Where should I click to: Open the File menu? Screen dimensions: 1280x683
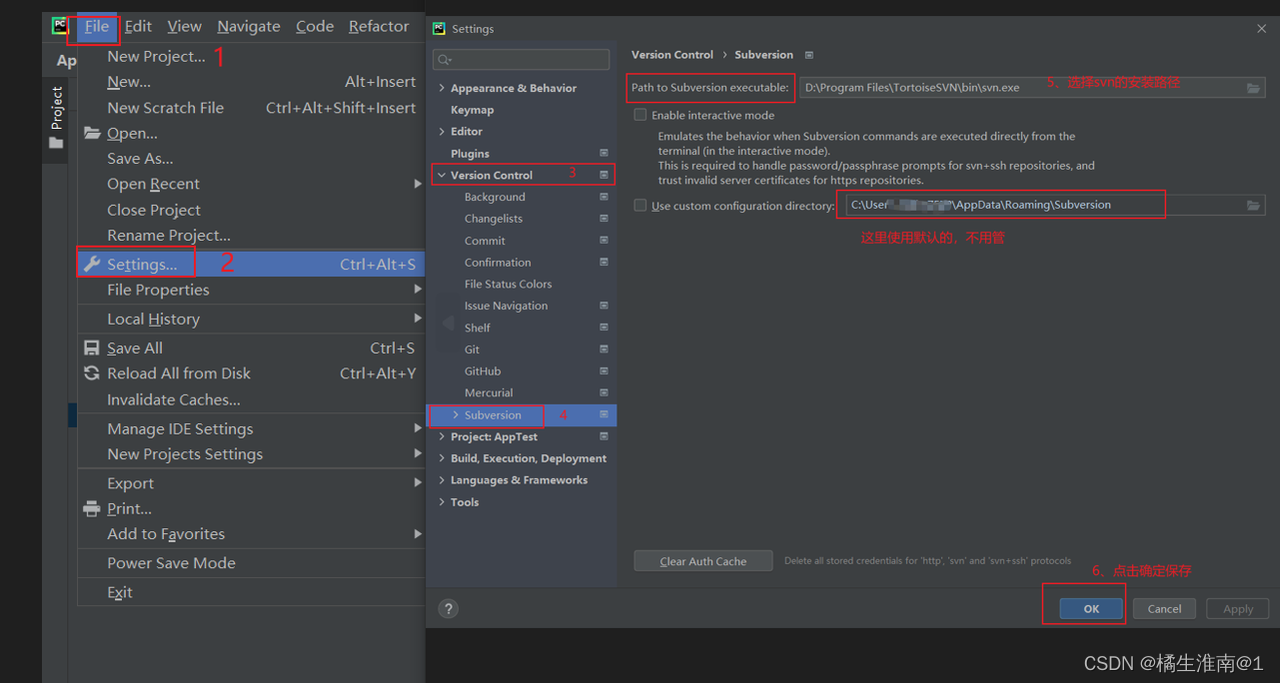click(x=97, y=26)
